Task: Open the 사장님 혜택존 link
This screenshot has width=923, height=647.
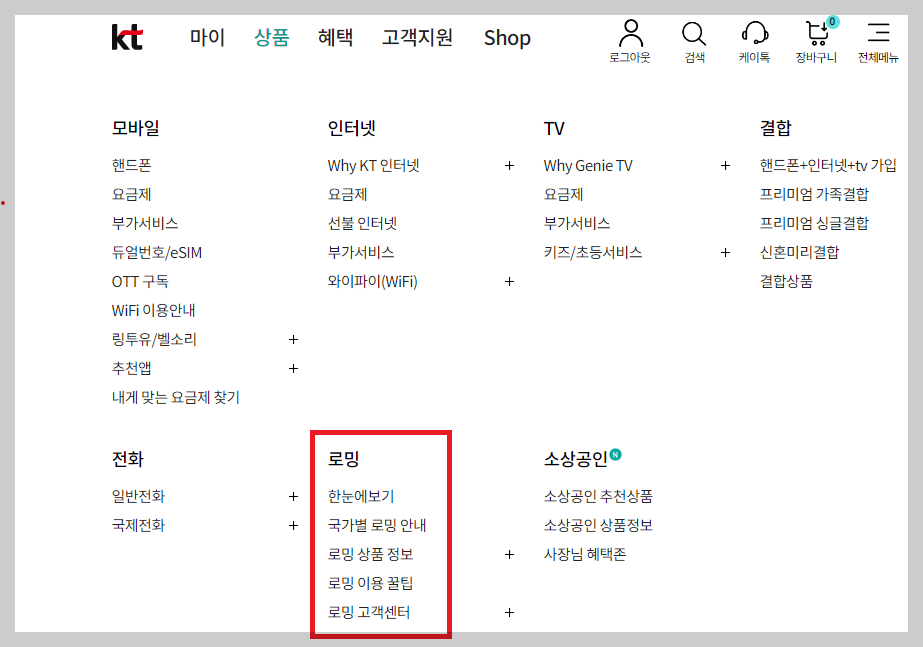Action: 585,555
